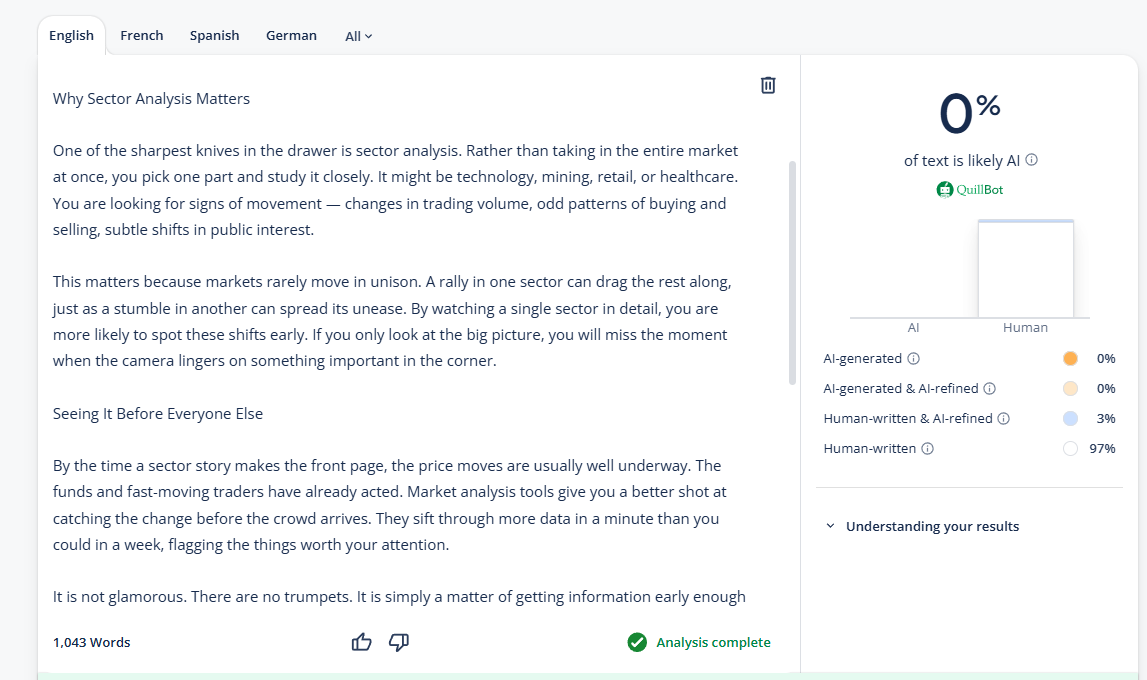The width and height of the screenshot is (1147, 680).
Task: Switch to the German tab
Action: tap(291, 35)
